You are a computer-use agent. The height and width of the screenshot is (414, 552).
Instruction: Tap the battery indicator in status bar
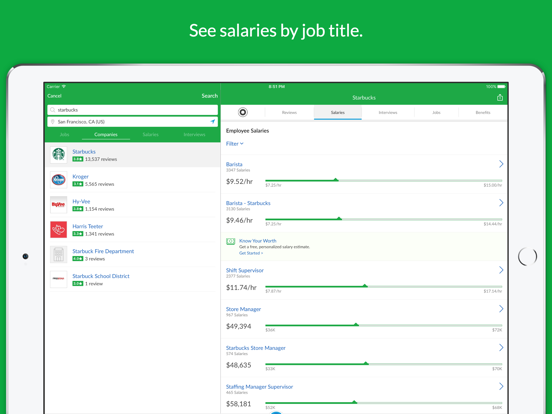pyautogui.click(x=501, y=87)
